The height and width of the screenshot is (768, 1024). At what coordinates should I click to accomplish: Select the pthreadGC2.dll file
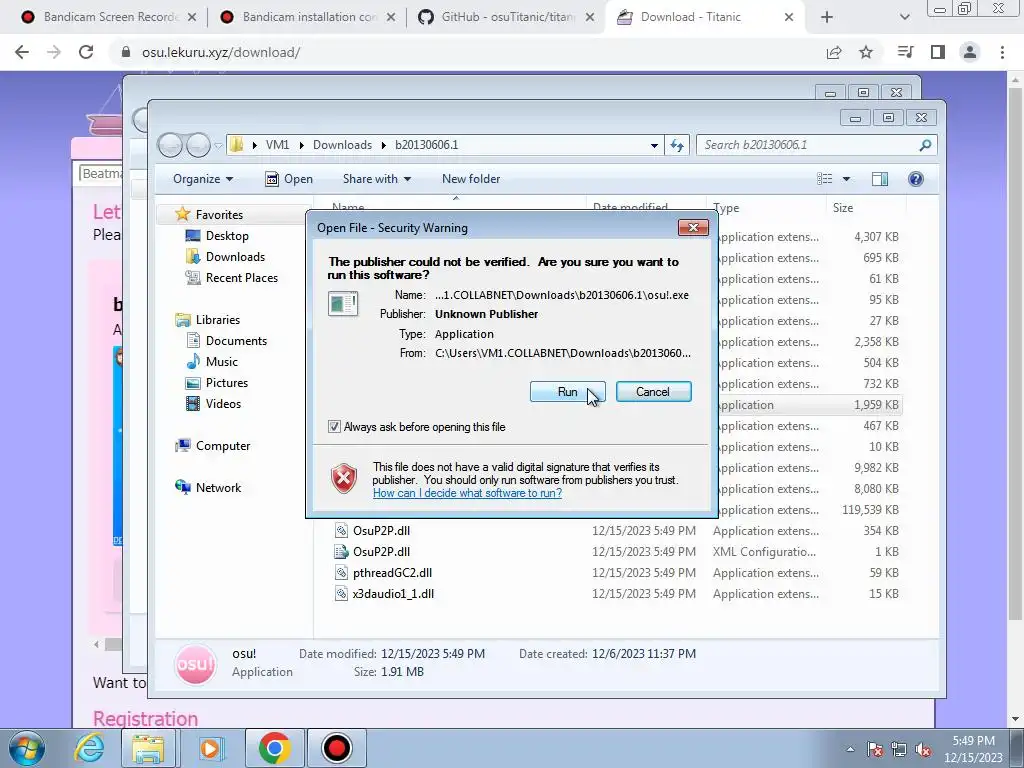coord(392,573)
